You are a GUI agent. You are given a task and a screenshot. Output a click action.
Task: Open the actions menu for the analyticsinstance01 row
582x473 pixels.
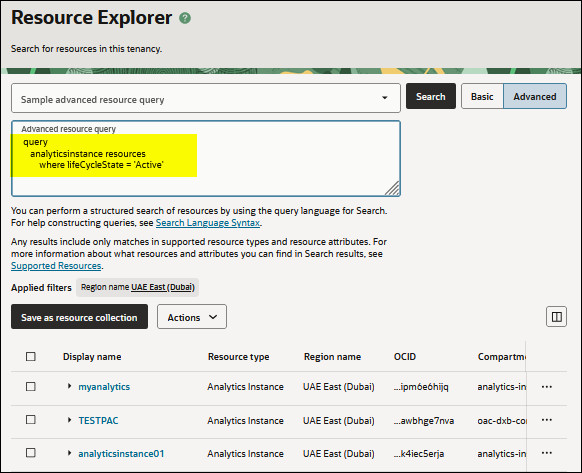546,453
